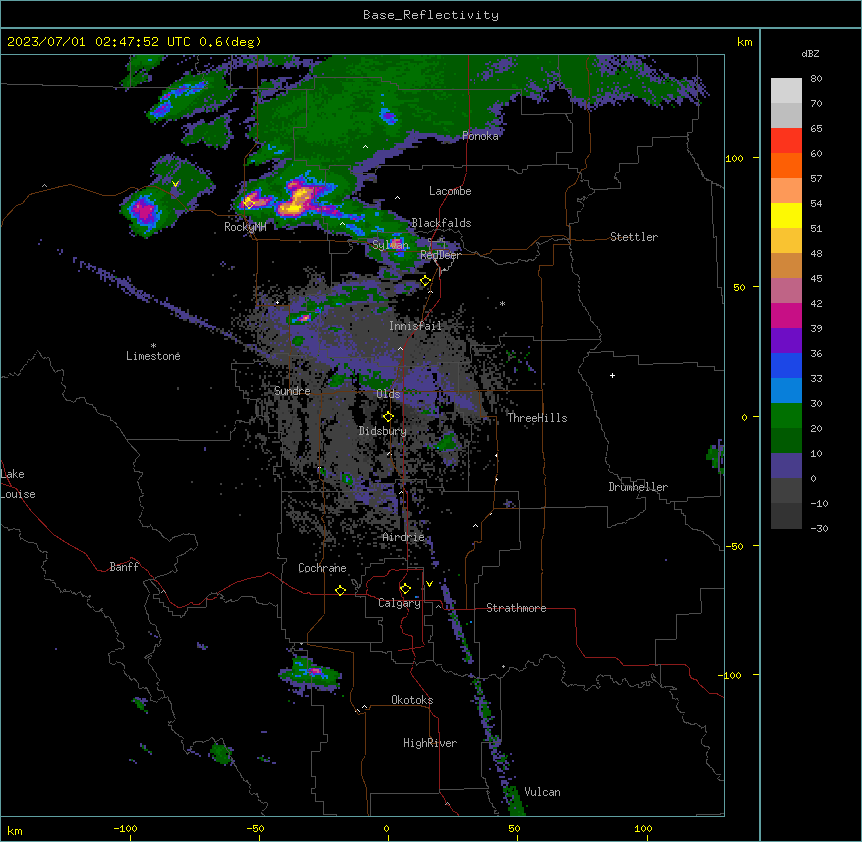Viewport: 862px width, 842px height.
Task: Click the Cochrane town label
Action: 322,568
